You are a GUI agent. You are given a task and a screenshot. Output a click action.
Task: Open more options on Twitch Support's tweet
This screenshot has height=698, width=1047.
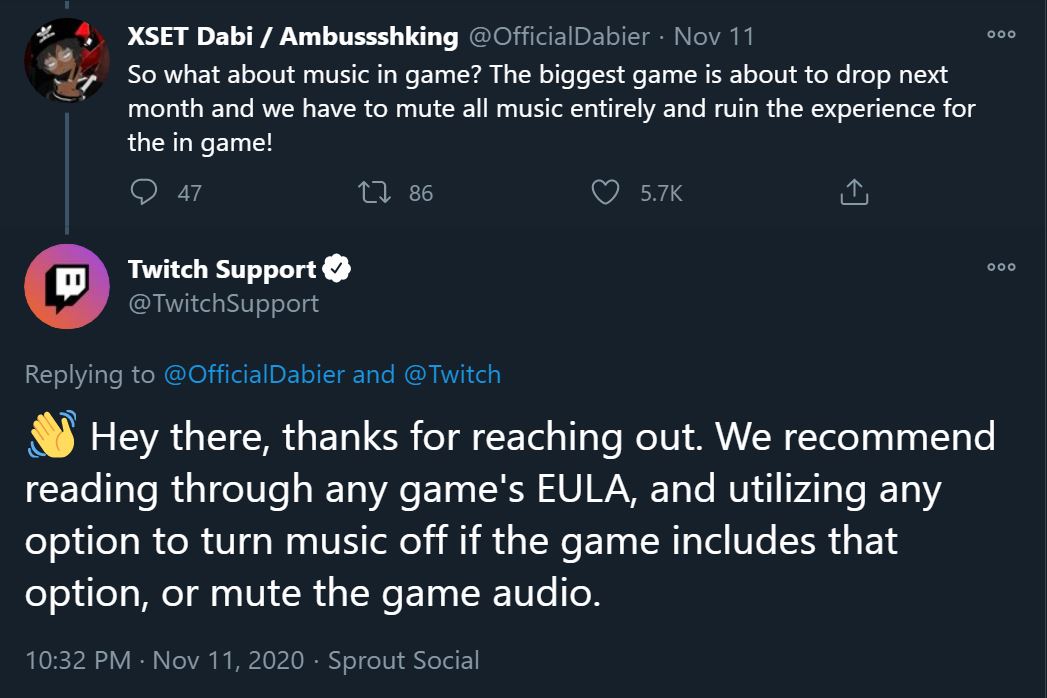point(1001,267)
